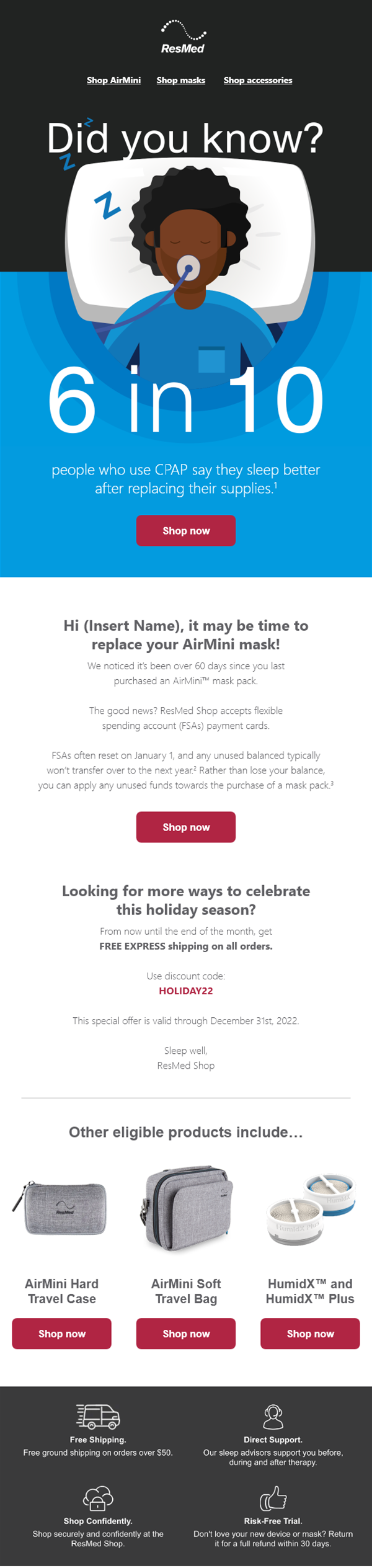Shop now for AirMini Hard Travel Case

[x=61, y=1334]
